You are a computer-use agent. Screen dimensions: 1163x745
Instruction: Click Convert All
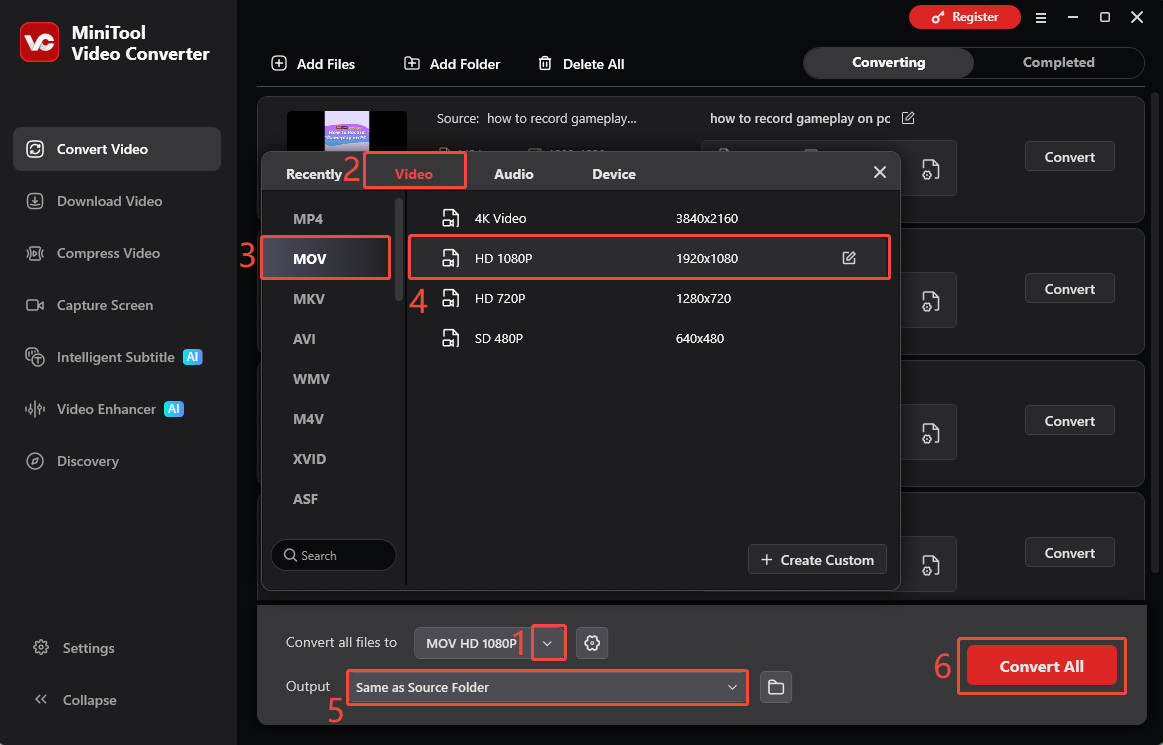point(1041,666)
